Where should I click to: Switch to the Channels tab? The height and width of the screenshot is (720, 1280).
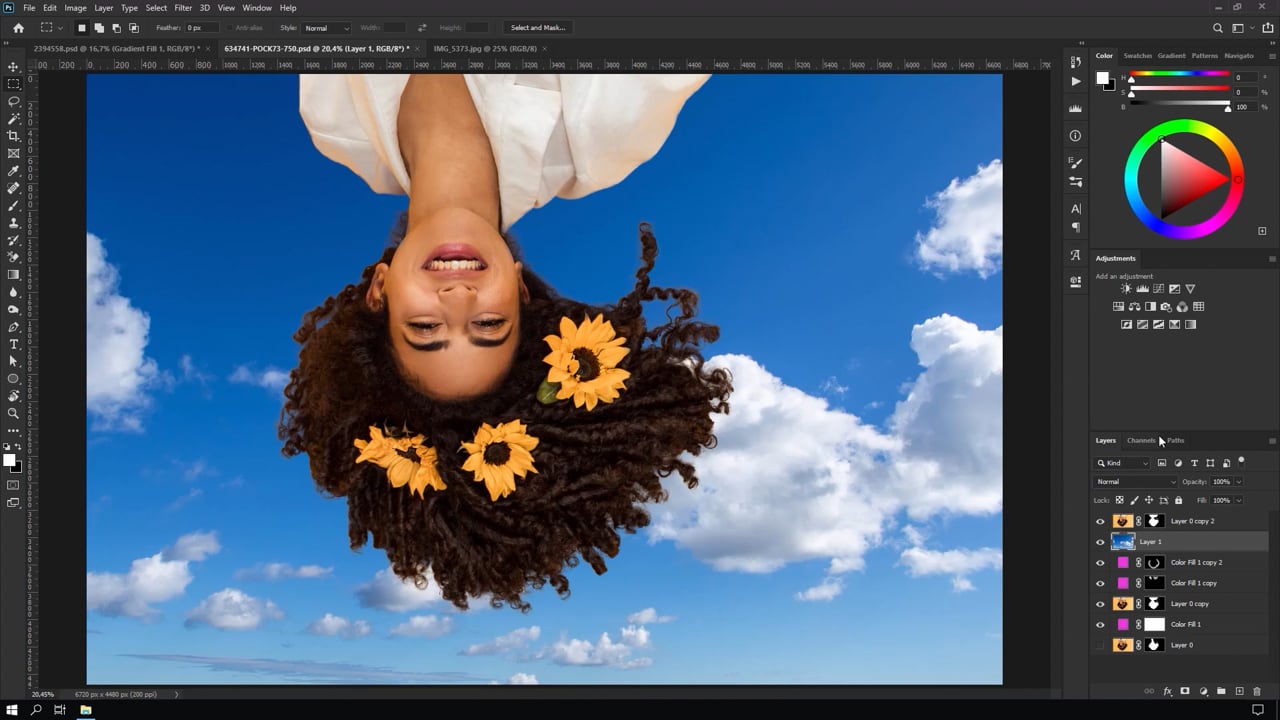pos(1141,441)
